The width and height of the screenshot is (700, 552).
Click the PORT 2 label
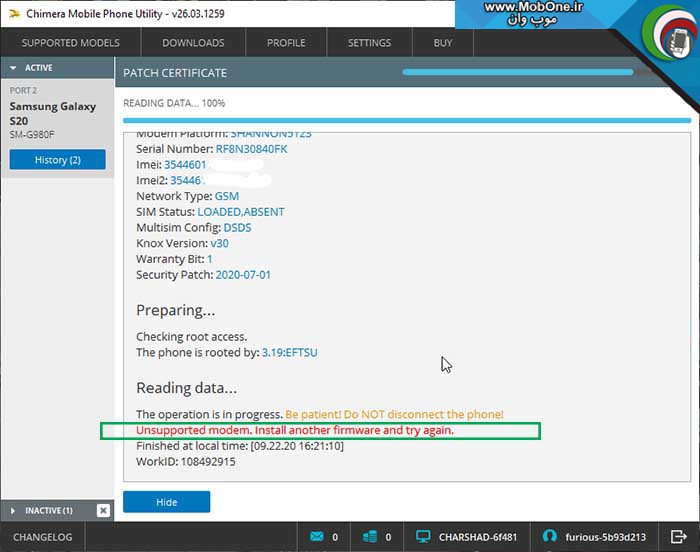[x=23, y=90]
